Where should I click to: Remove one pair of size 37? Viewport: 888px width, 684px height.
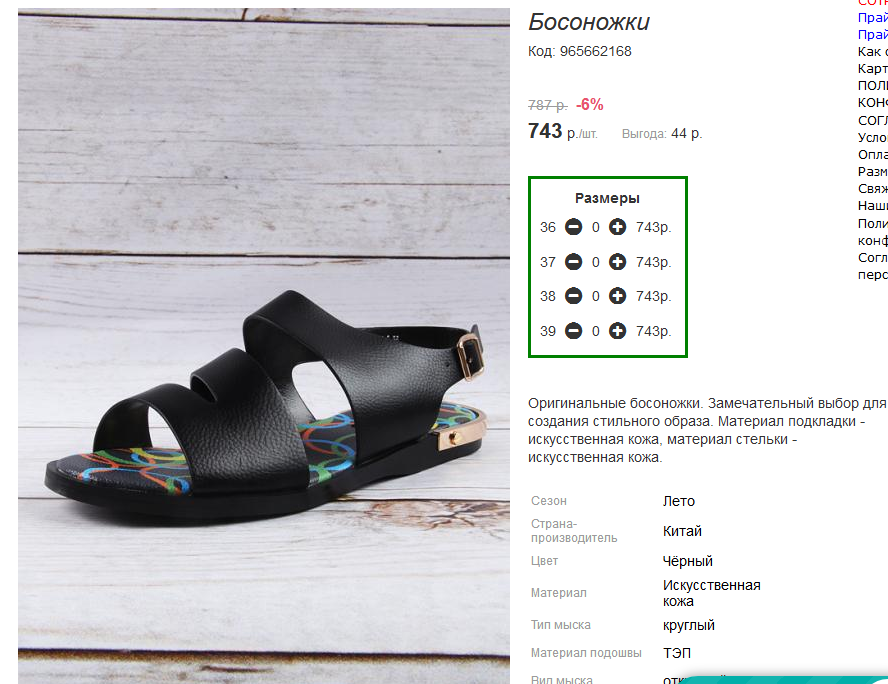click(574, 262)
